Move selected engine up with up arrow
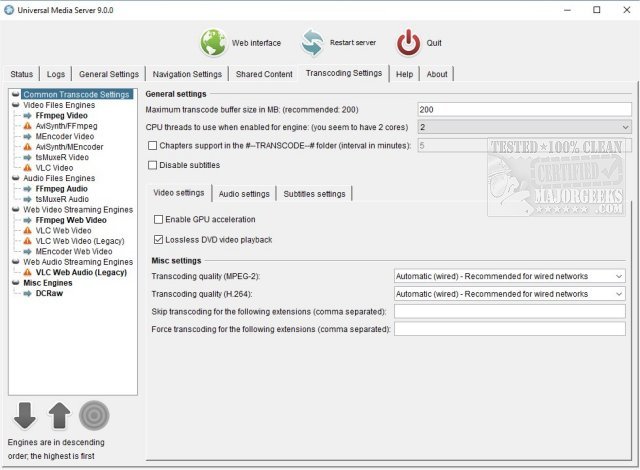 click(59, 415)
